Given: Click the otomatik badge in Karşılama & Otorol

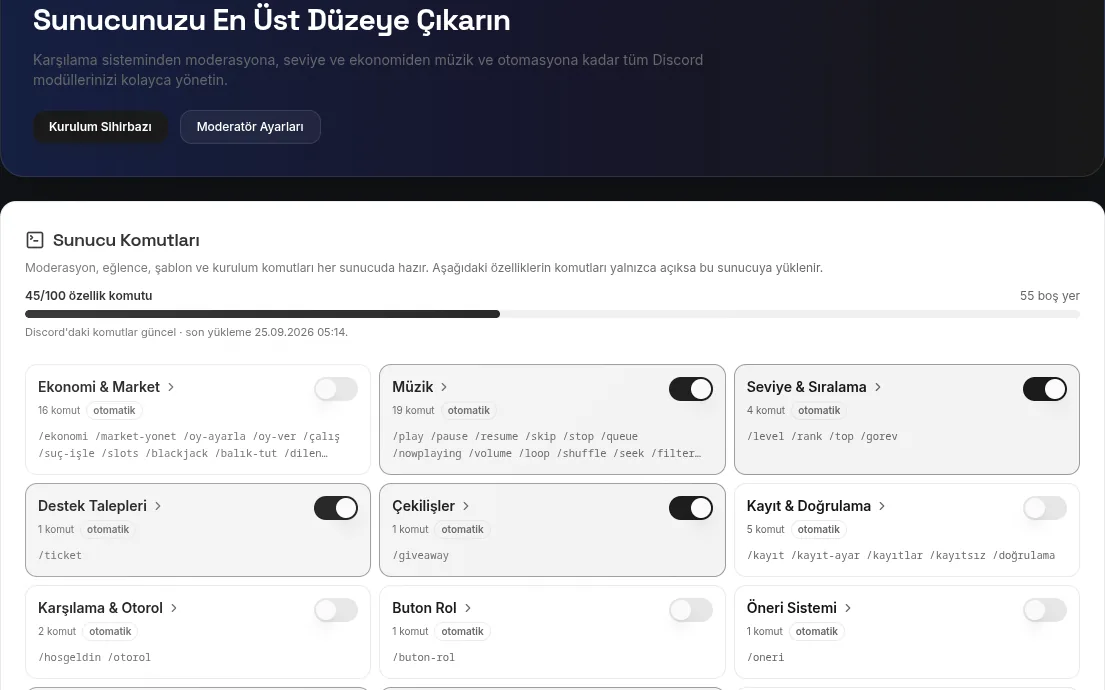Looking at the screenshot, I should tap(110, 632).
